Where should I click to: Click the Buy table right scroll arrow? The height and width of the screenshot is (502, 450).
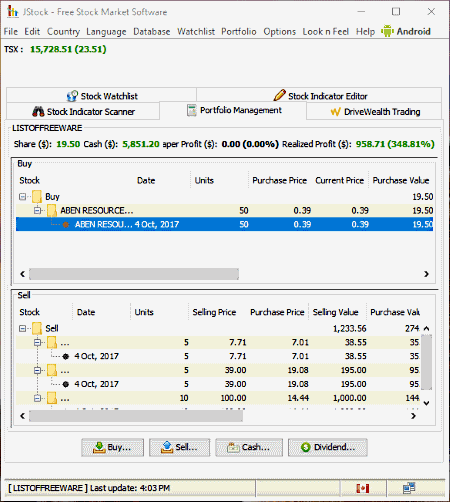[426, 274]
